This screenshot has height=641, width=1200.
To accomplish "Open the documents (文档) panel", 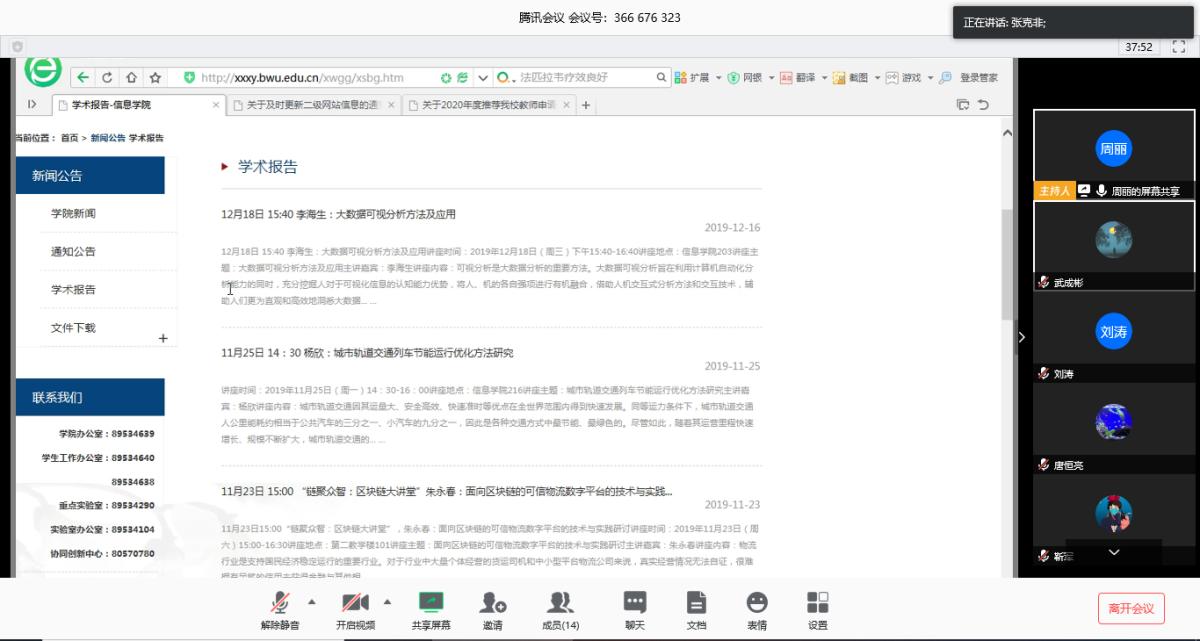I will (696, 609).
